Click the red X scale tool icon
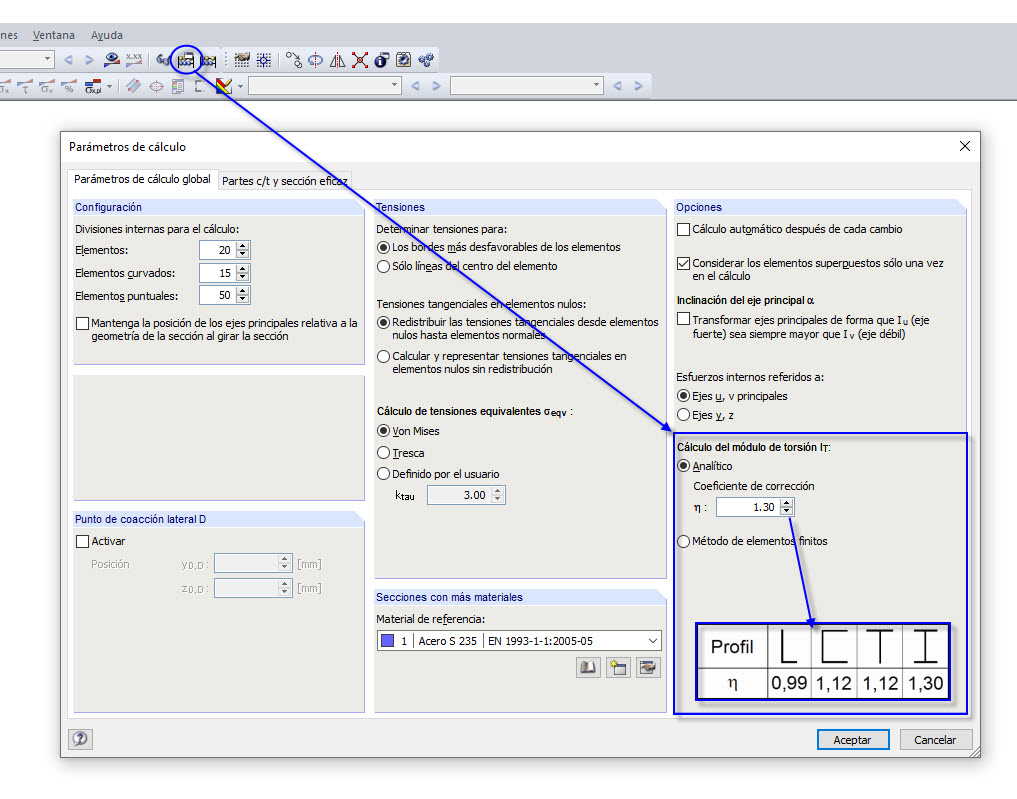The image size is (1017, 799). (x=359, y=60)
